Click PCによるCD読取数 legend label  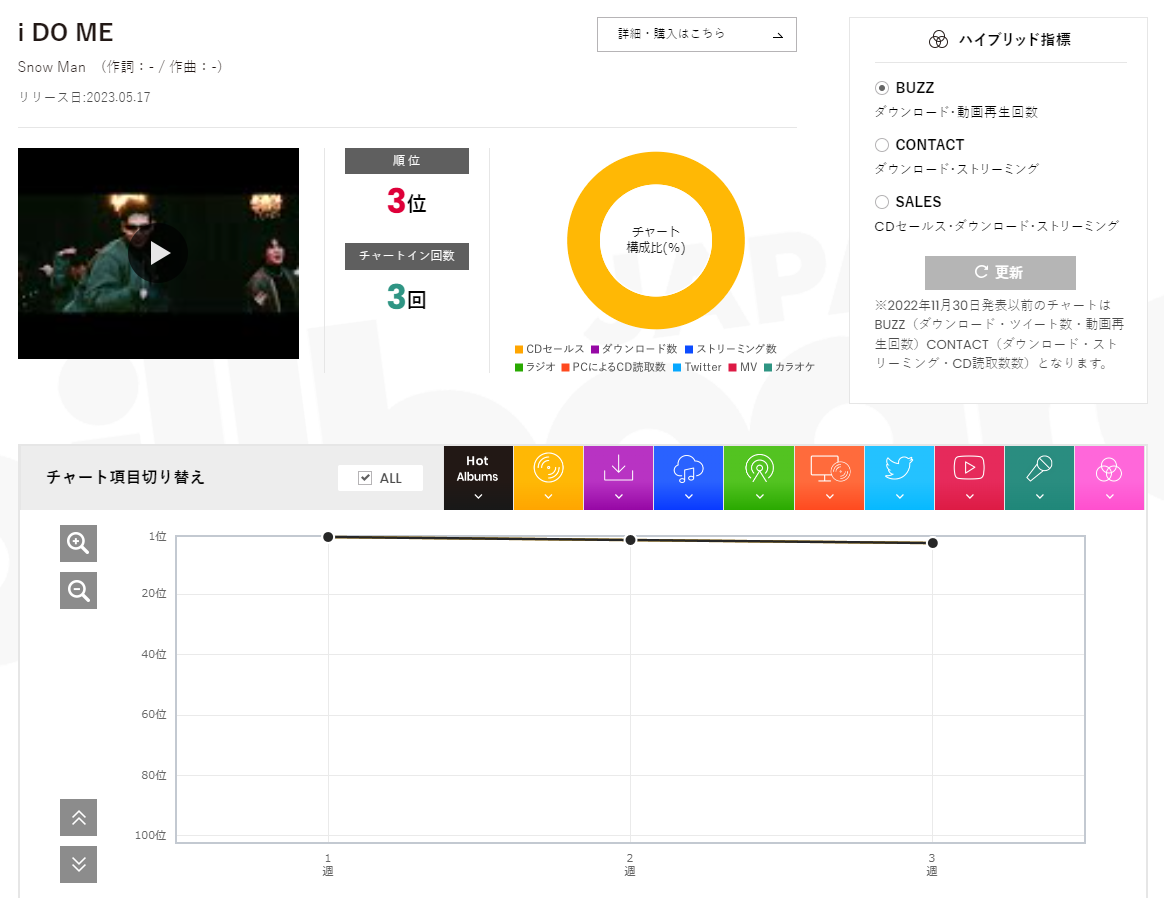[619, 367]
